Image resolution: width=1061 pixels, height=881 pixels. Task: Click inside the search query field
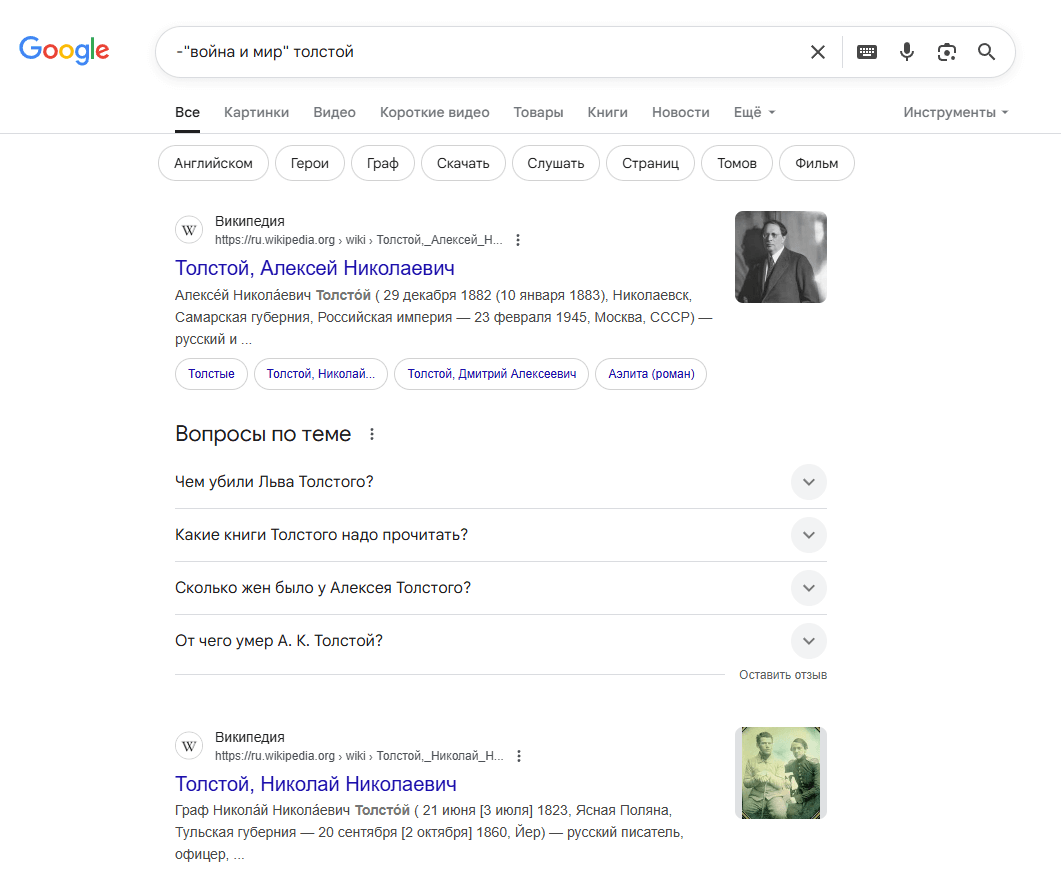click(487, 52)
